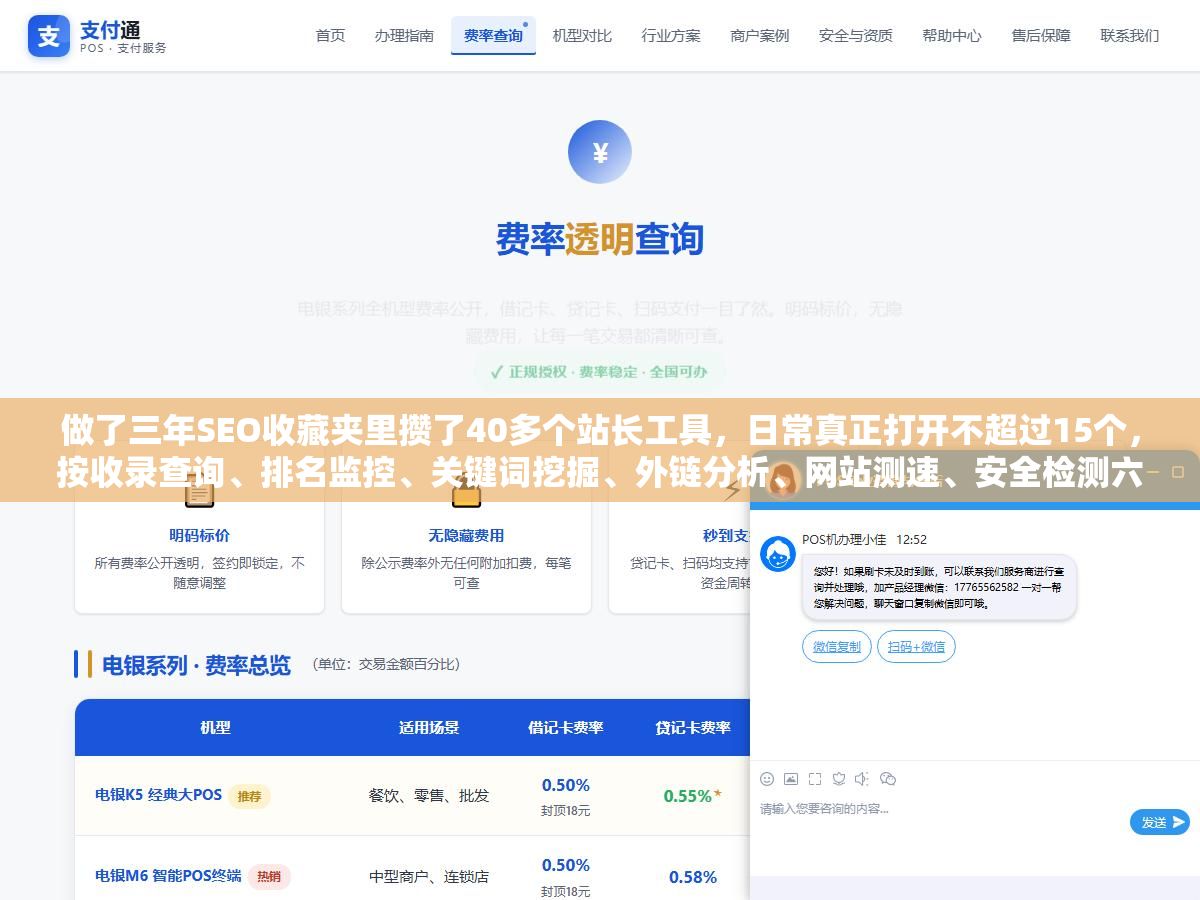This screenshot has width=1200, height=900.
Task: Click the 明码标价 card title
Action: (199, 535)
